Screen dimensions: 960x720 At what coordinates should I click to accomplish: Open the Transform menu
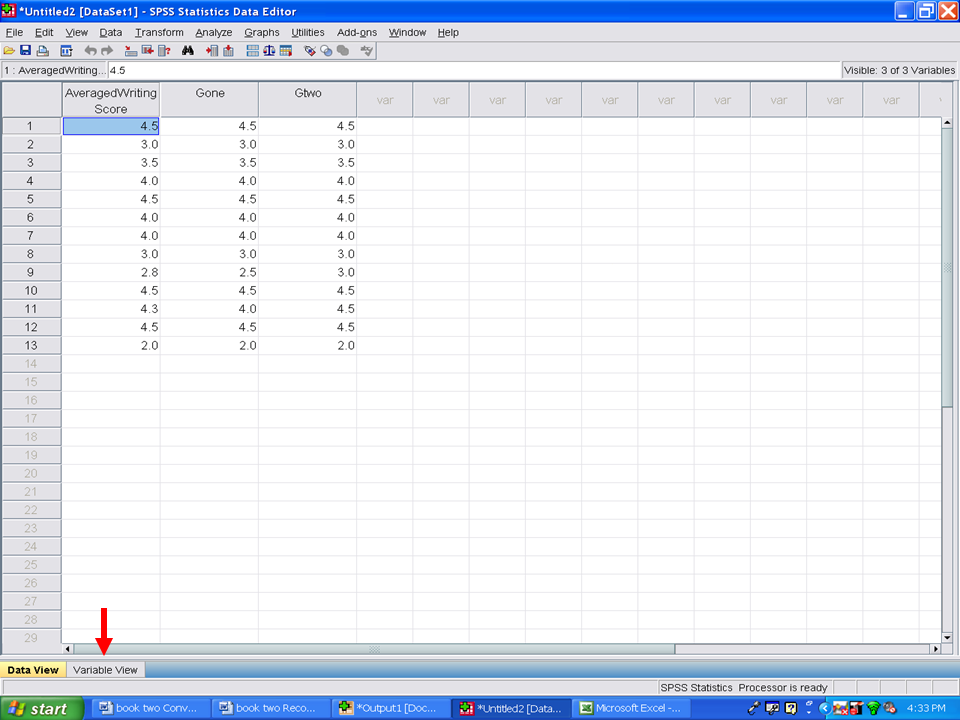click(x=159, y=32)
